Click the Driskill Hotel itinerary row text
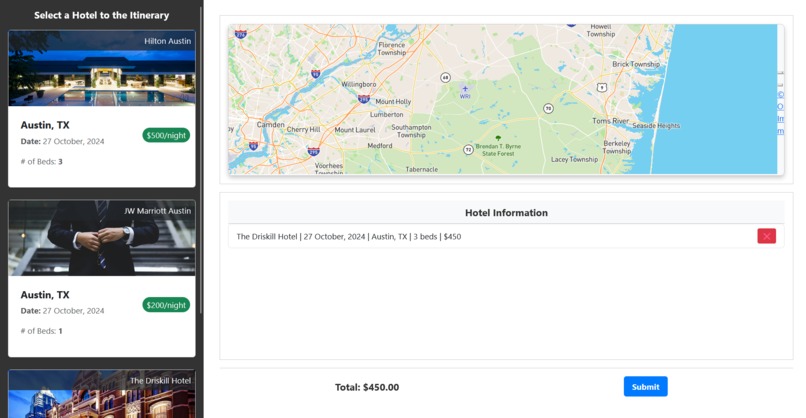This screenshot has height=418, width=806. 349,237
